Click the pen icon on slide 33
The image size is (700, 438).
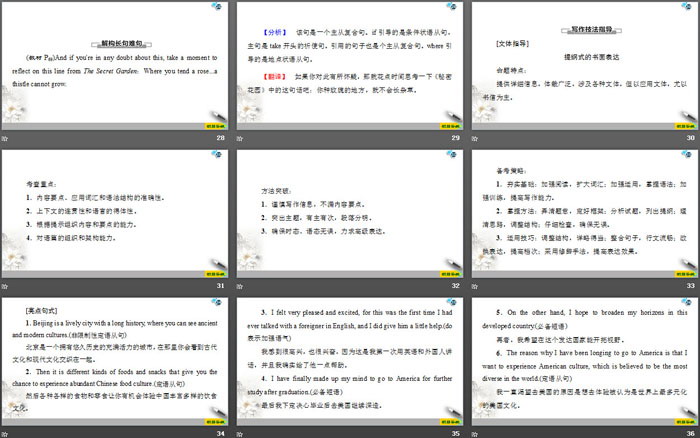[x=688, y=264]
